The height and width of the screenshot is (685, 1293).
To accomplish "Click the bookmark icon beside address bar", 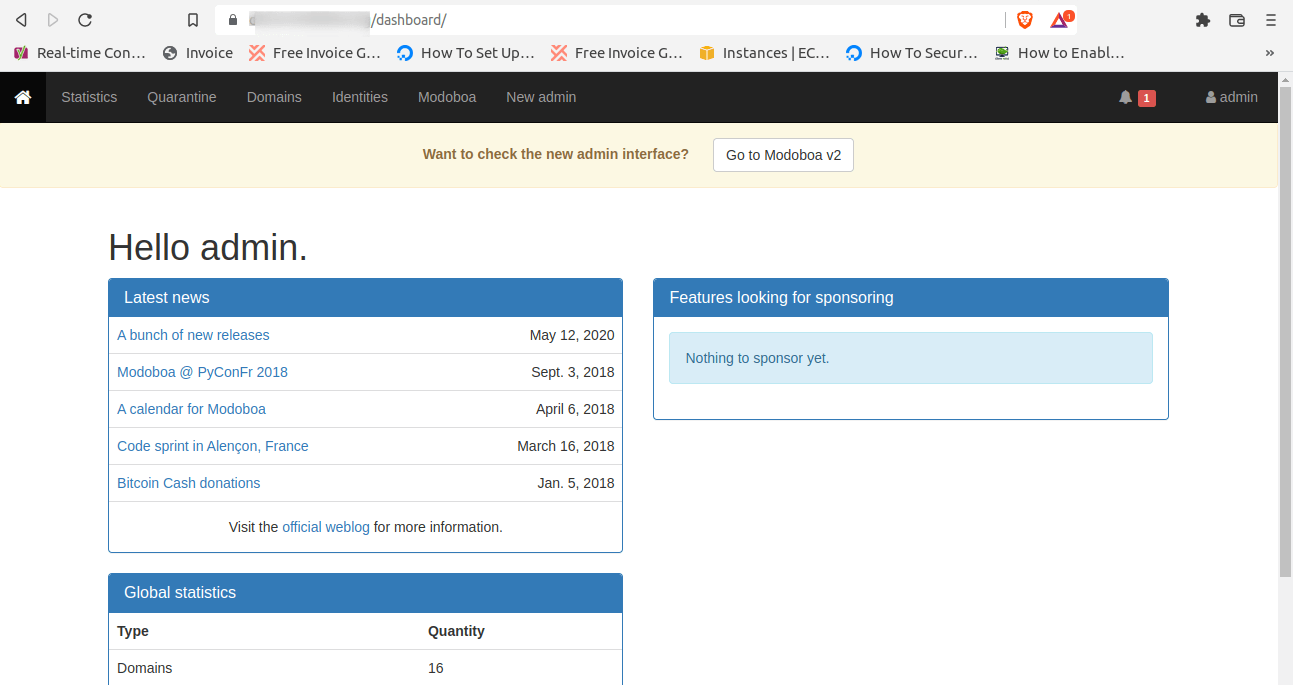I will (x=194, y=20).
